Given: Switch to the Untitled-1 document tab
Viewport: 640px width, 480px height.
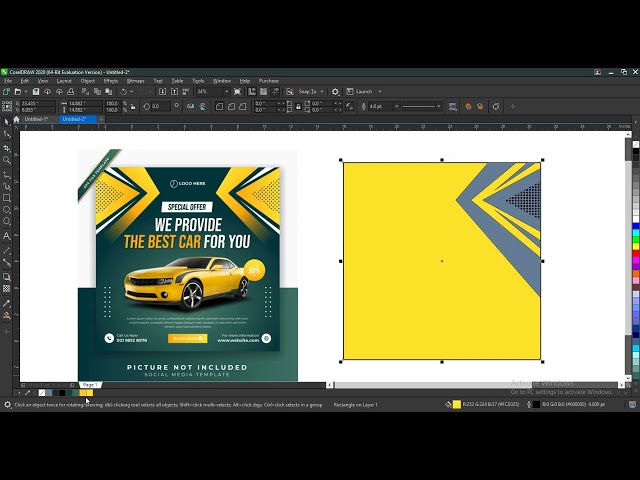Looking at the screenshot, I should tap(36, 119).
